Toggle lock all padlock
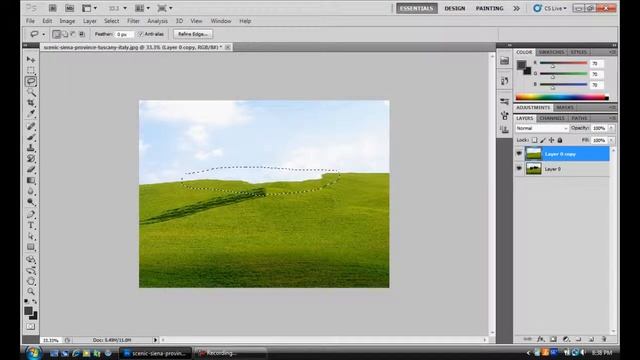This screenshot has width=640, height=360. [x=560, y=140]
